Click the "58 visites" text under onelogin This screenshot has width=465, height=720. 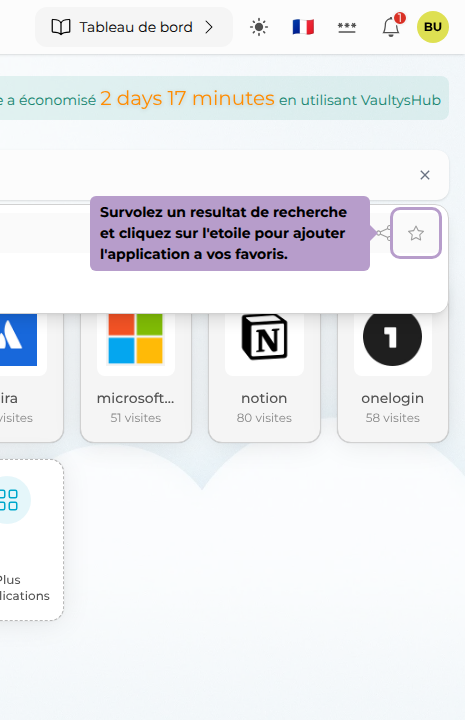392,418
